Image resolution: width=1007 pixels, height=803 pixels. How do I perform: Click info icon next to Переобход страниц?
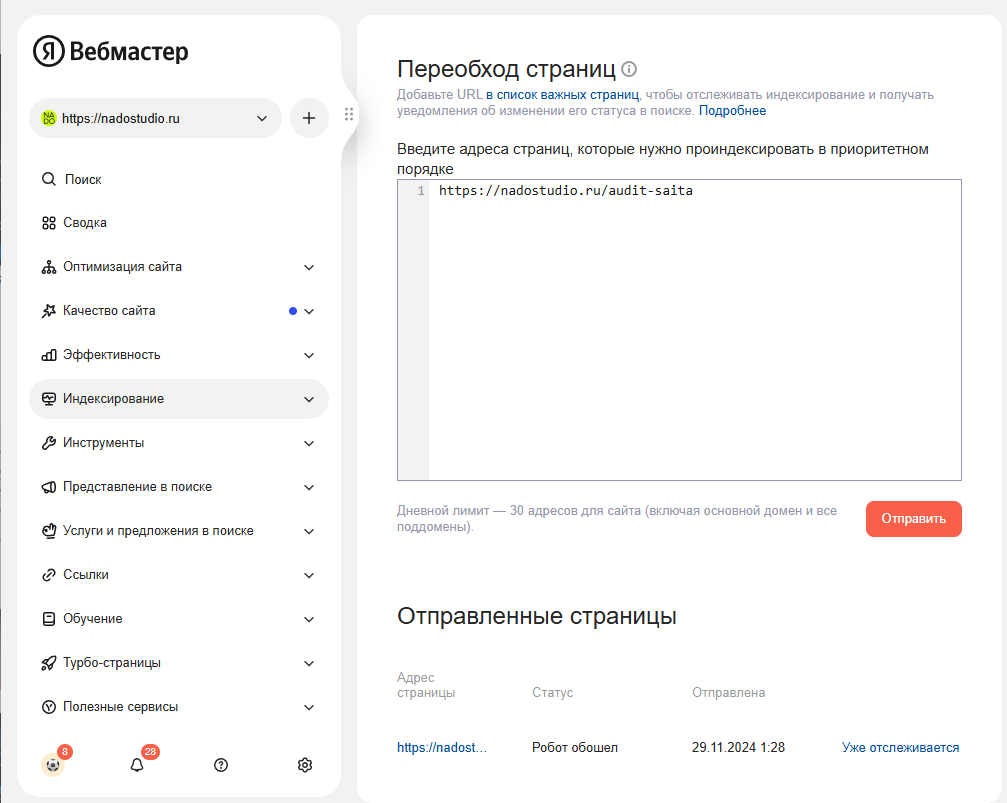(629, 69)
